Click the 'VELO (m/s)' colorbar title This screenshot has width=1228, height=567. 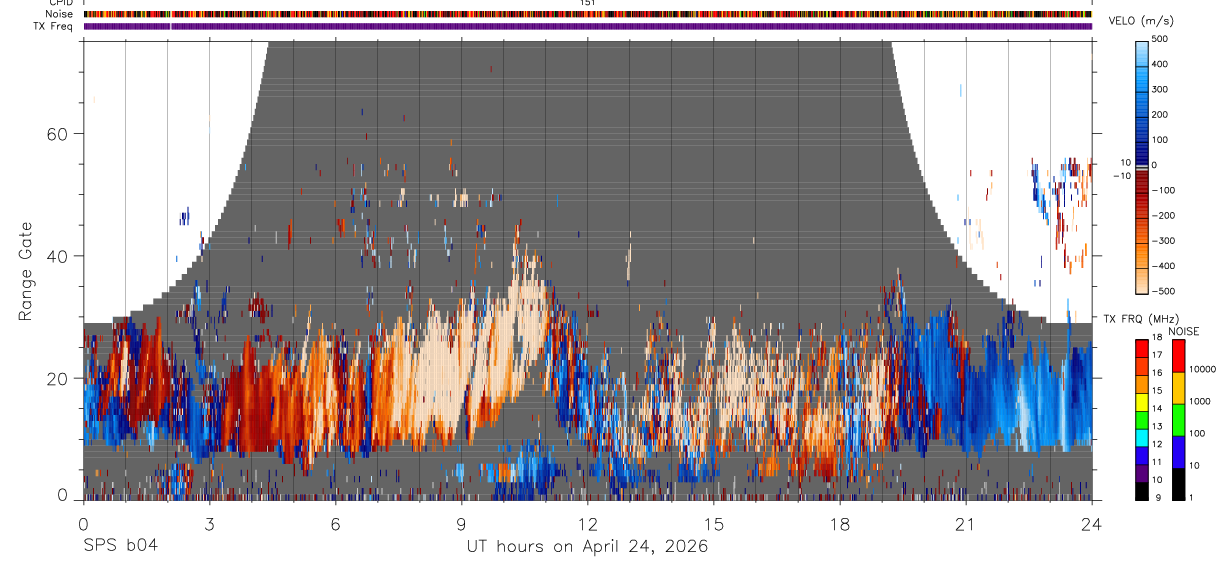pyautogui.click(x=1142, y=21)
